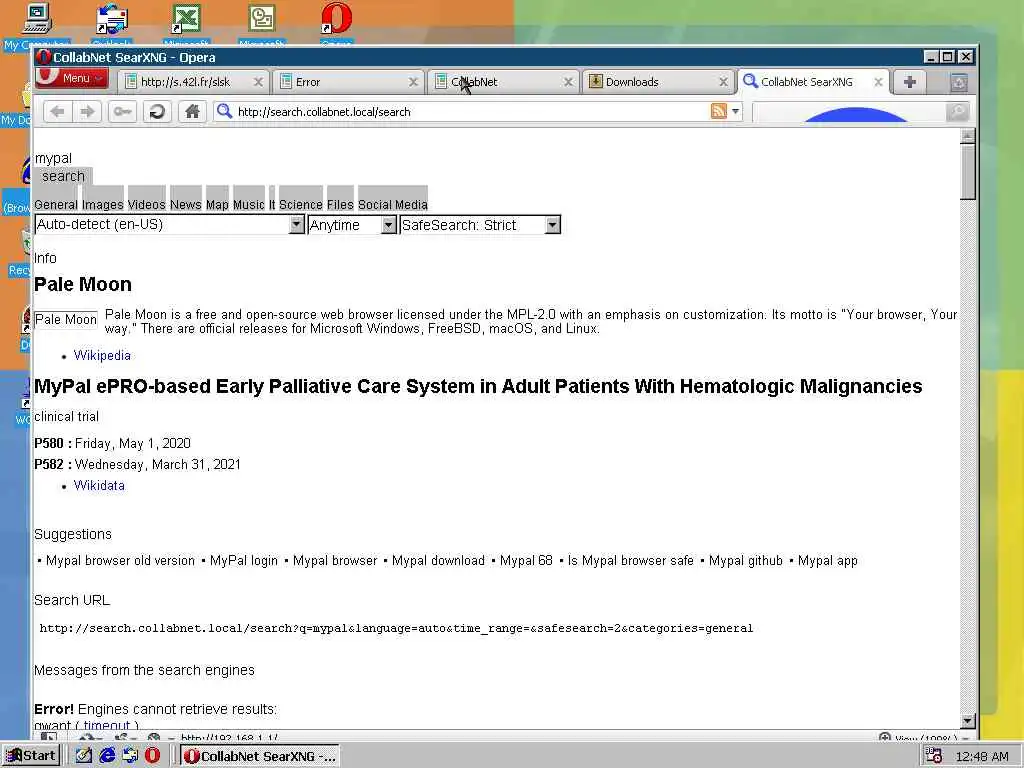Image resolution: width=1024 pixels, height=768 pixels.
Task: Close the Error tab
Action: point(413,82)
